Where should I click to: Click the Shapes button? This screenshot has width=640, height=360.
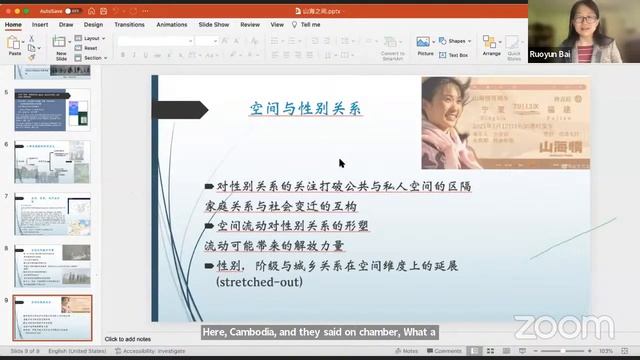click(455, 41)
